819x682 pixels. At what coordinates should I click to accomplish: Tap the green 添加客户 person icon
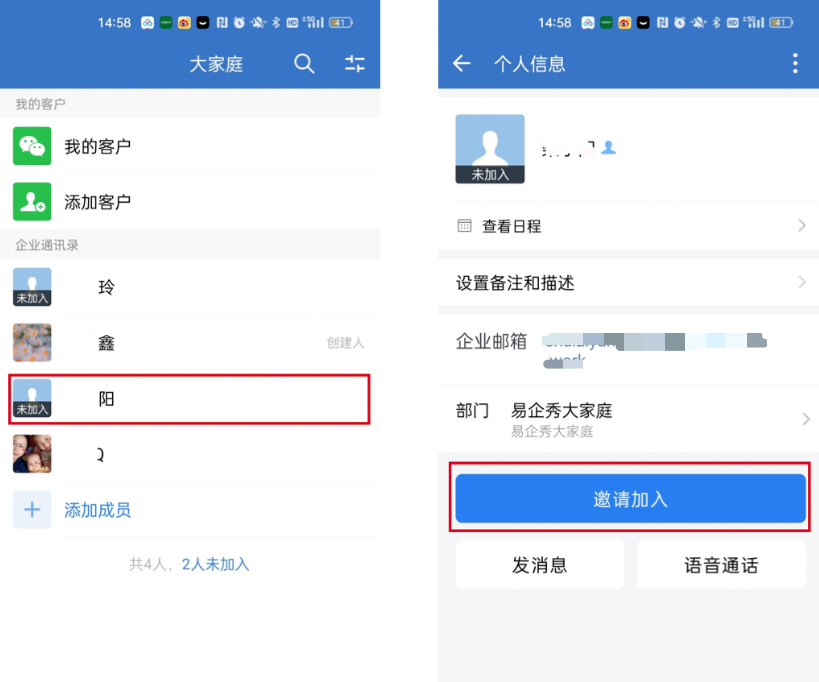pyautogui.click(x=32, y=202)
